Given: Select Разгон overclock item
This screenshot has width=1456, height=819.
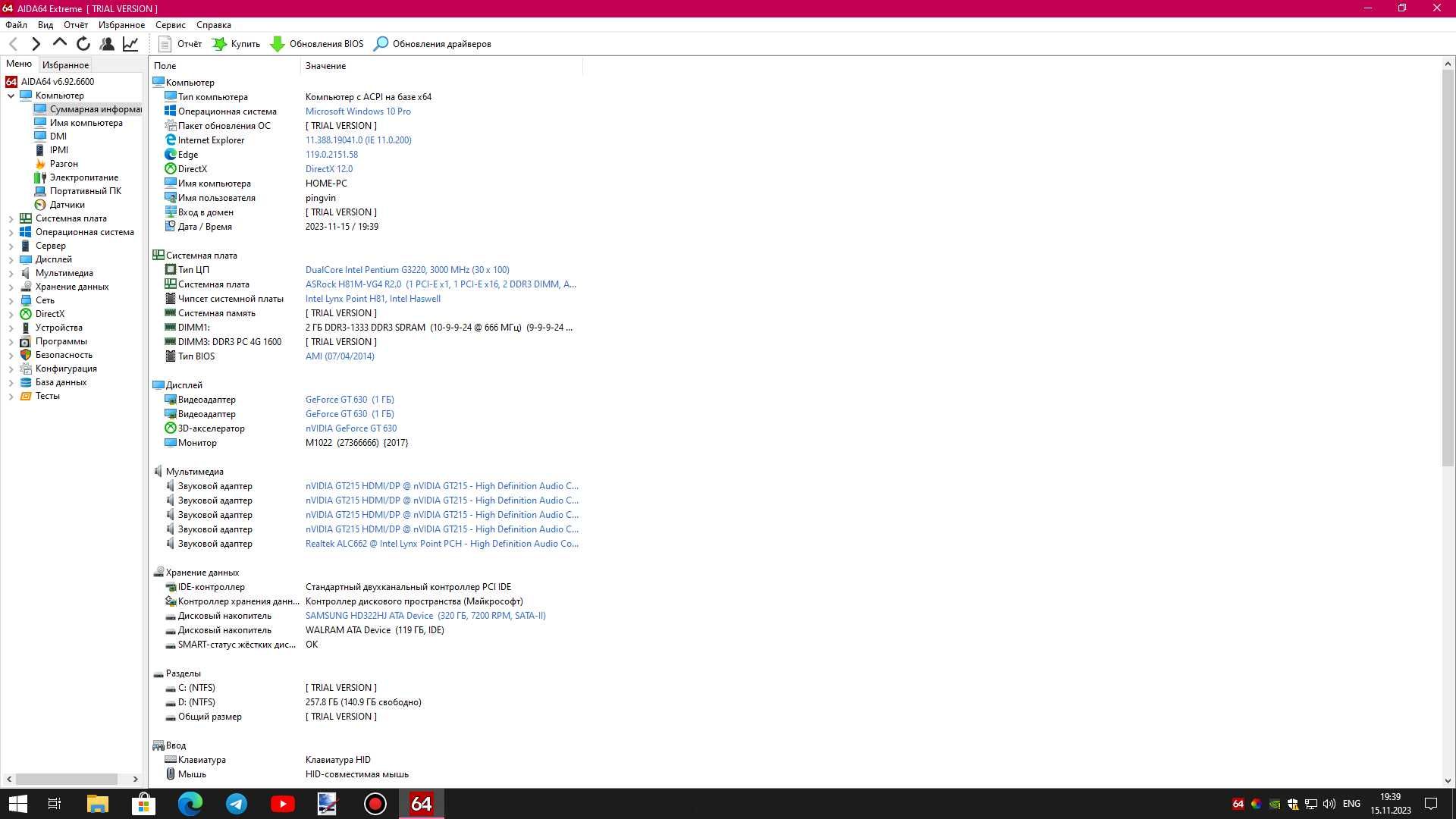Looking at the screenshot, I should [64, 164].
